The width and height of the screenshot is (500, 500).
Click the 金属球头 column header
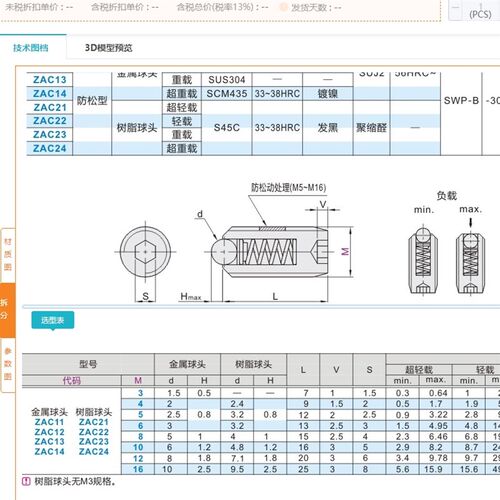tap(187, 364)
